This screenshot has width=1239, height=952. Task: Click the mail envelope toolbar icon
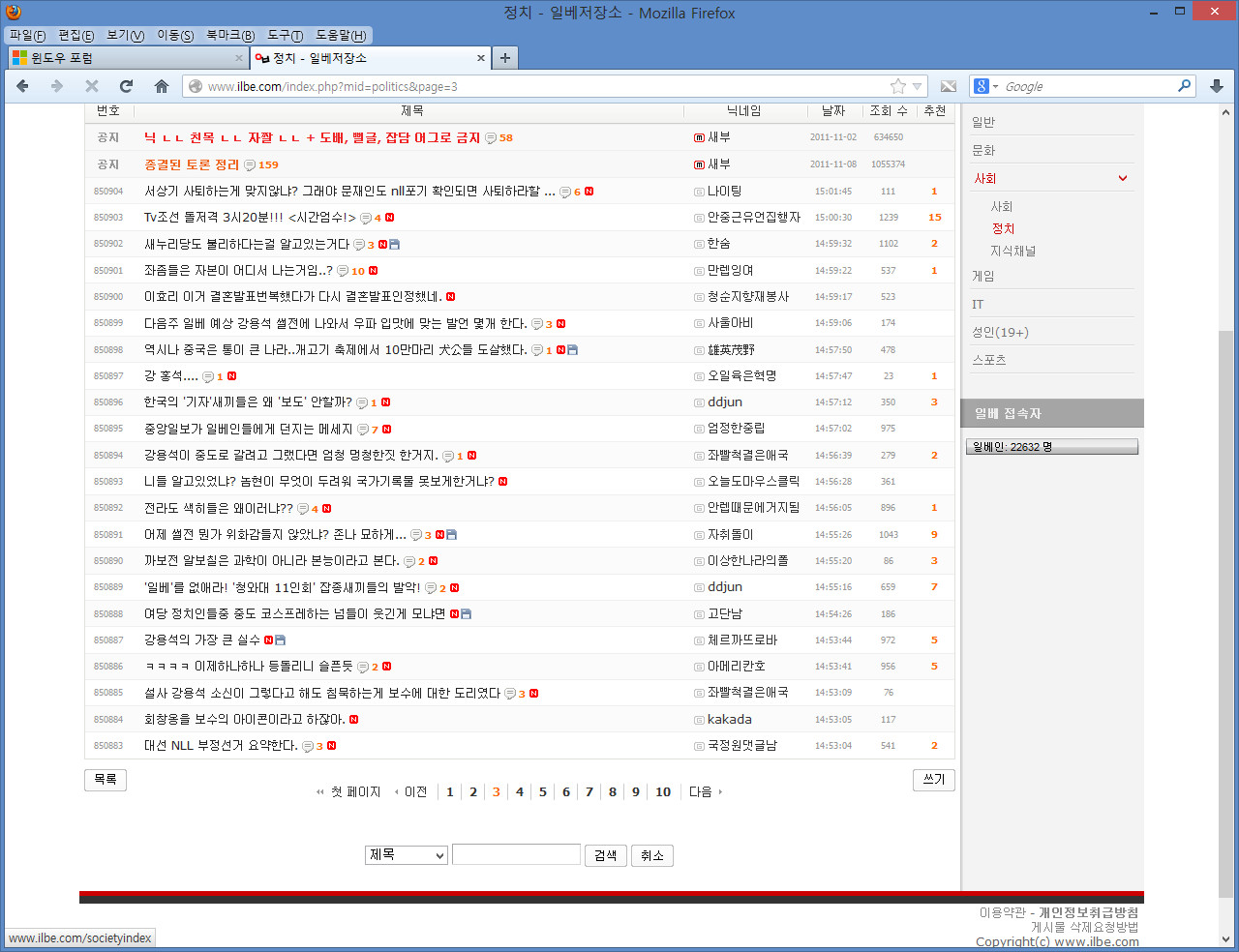949,86
